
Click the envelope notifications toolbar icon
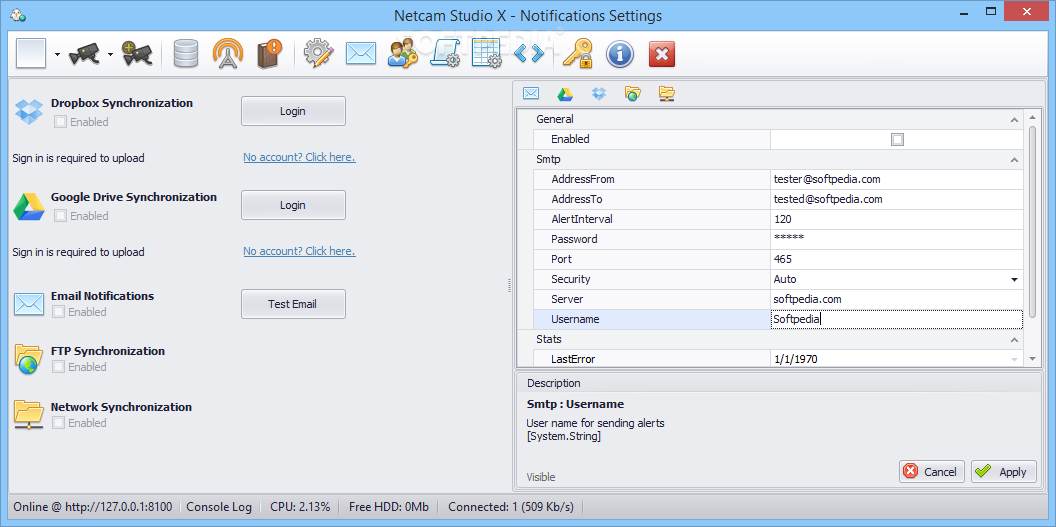coord(361,53)
